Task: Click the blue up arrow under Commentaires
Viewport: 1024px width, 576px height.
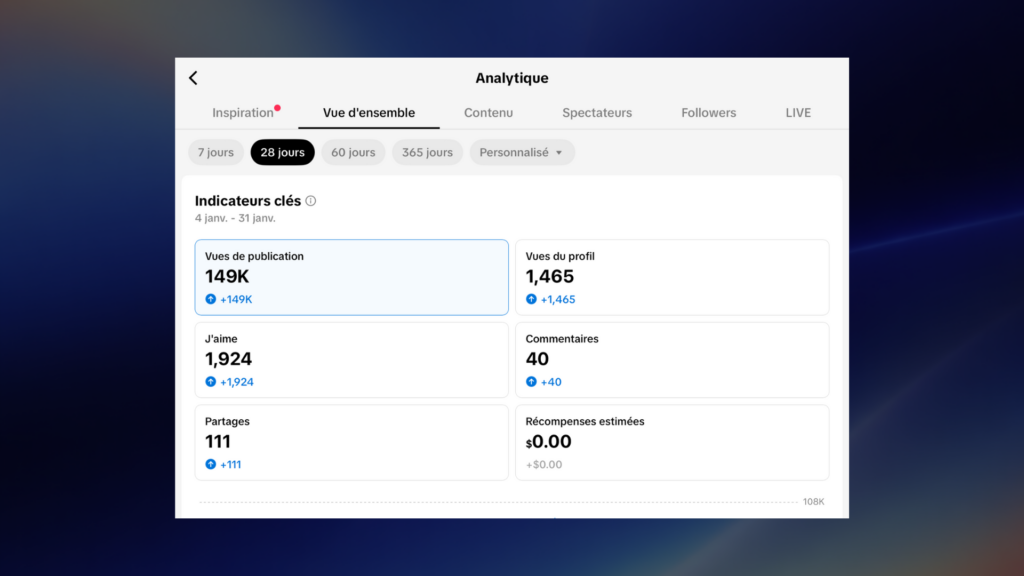Action: pos(531,382)
